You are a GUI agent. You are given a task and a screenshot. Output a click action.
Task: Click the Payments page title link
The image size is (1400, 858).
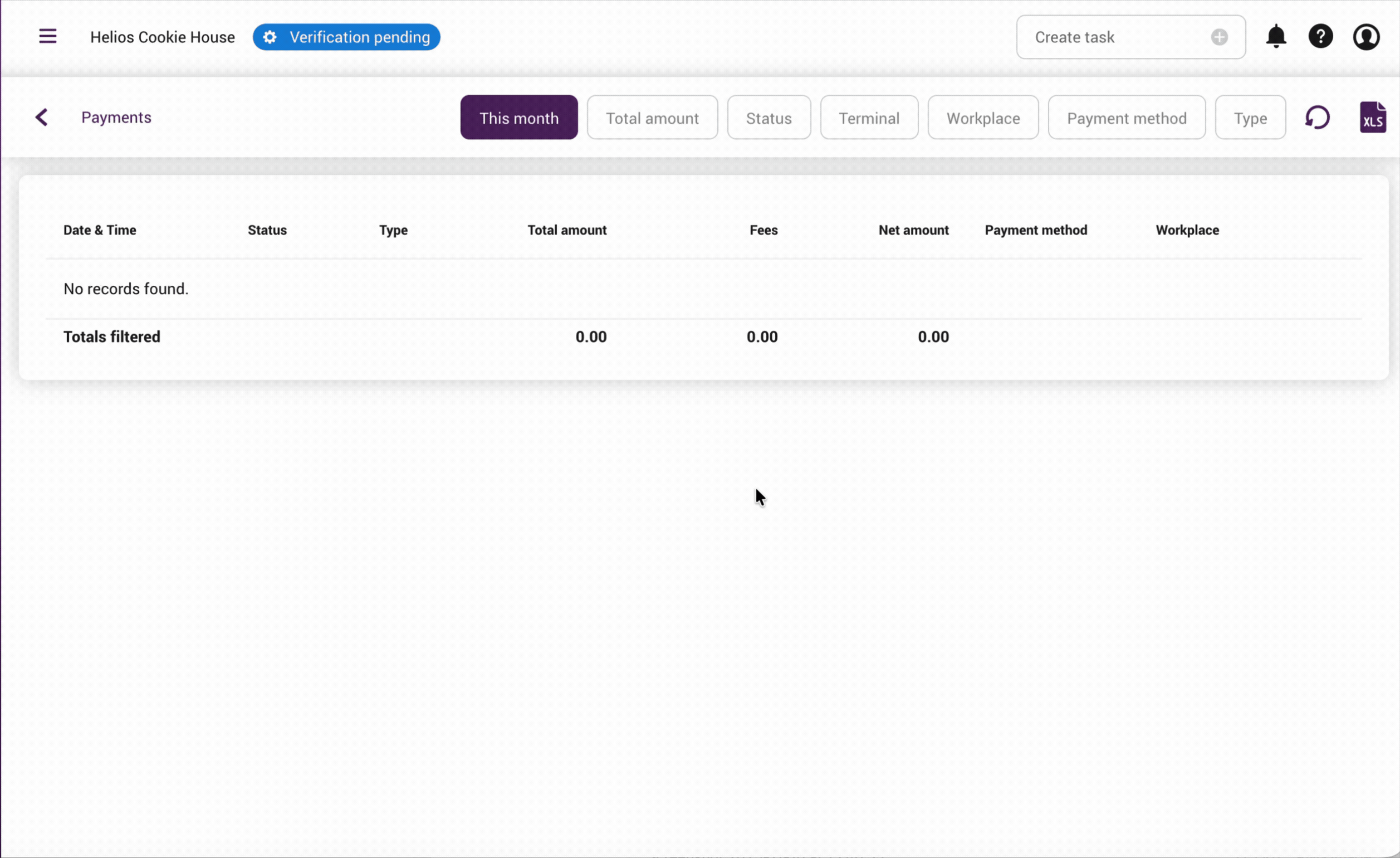(x=116, y=117)
